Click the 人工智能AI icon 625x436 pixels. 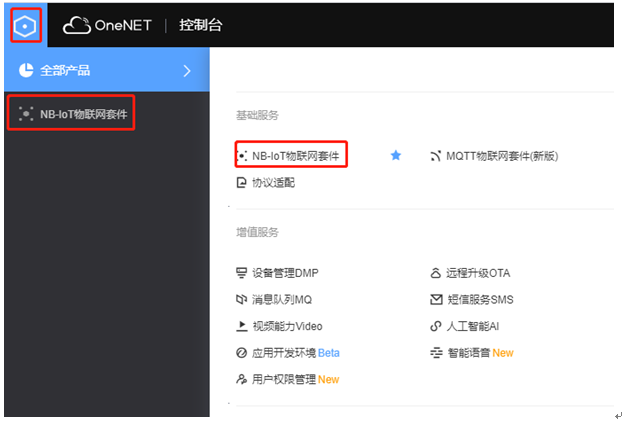click(436, 326)
